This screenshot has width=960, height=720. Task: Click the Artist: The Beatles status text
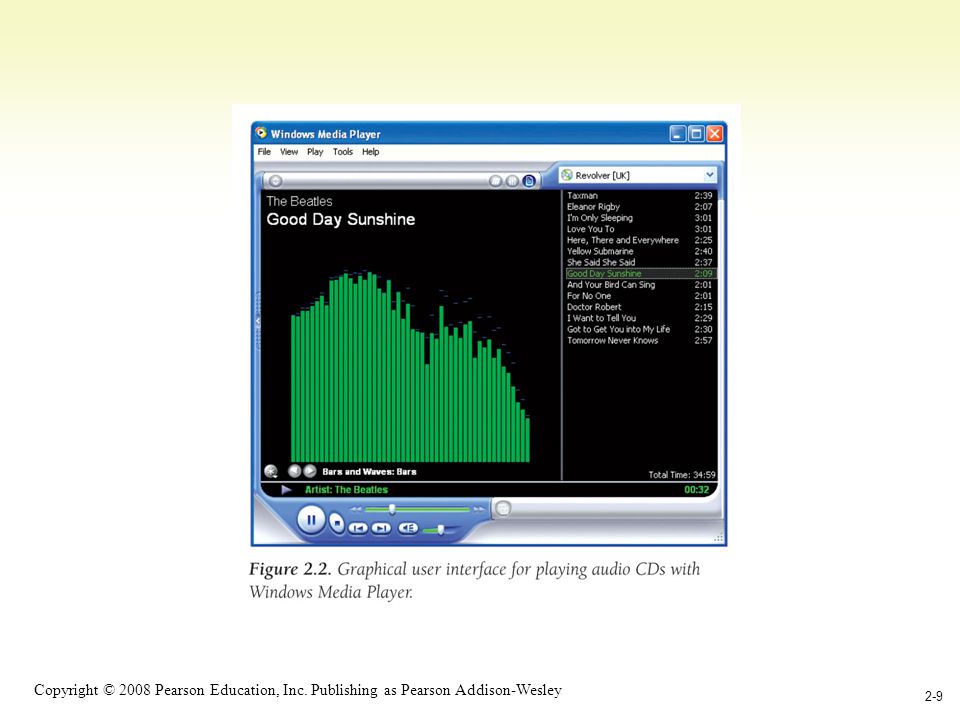tap(346, 489)
